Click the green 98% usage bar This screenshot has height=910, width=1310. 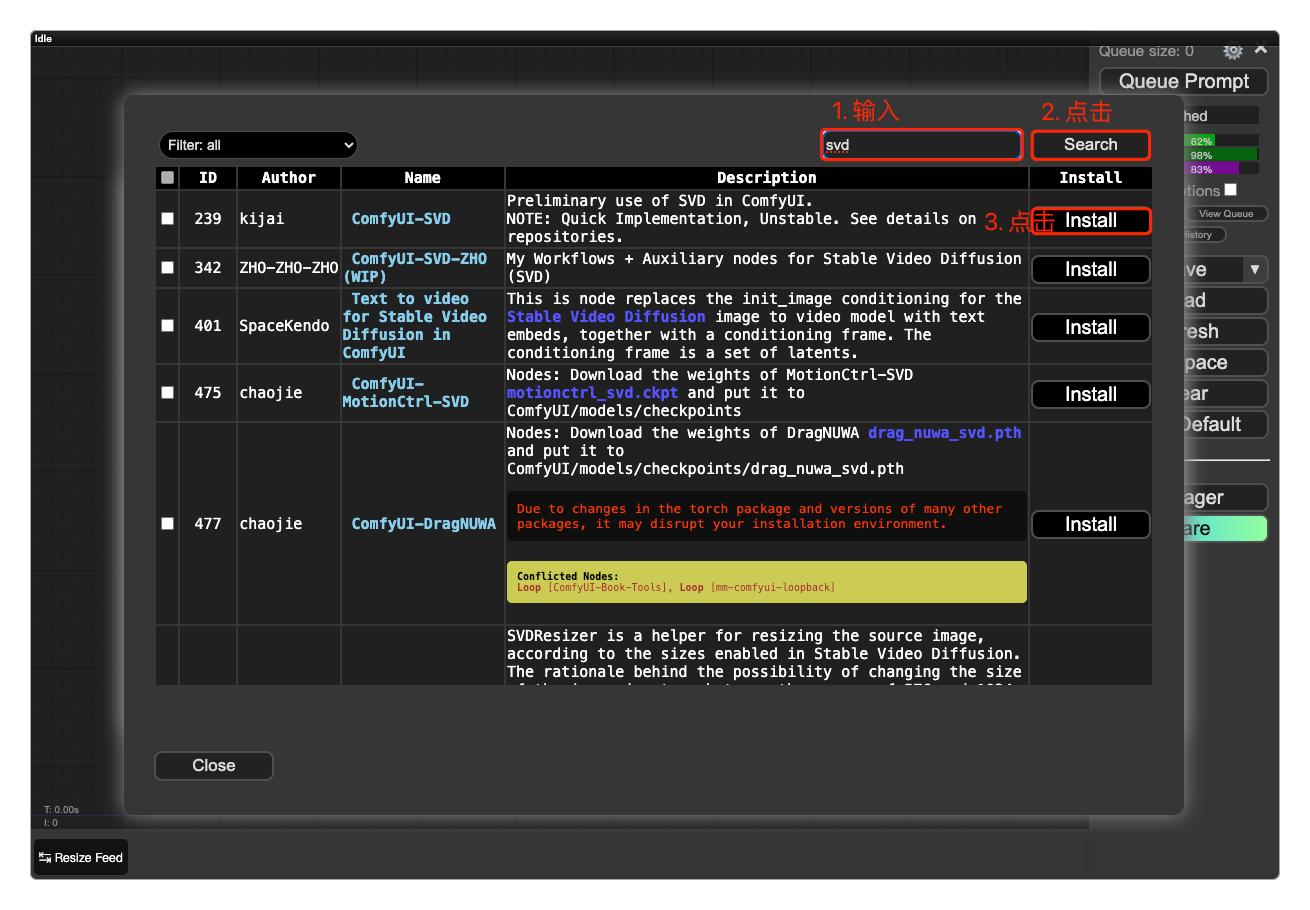tap(1222, 155)
